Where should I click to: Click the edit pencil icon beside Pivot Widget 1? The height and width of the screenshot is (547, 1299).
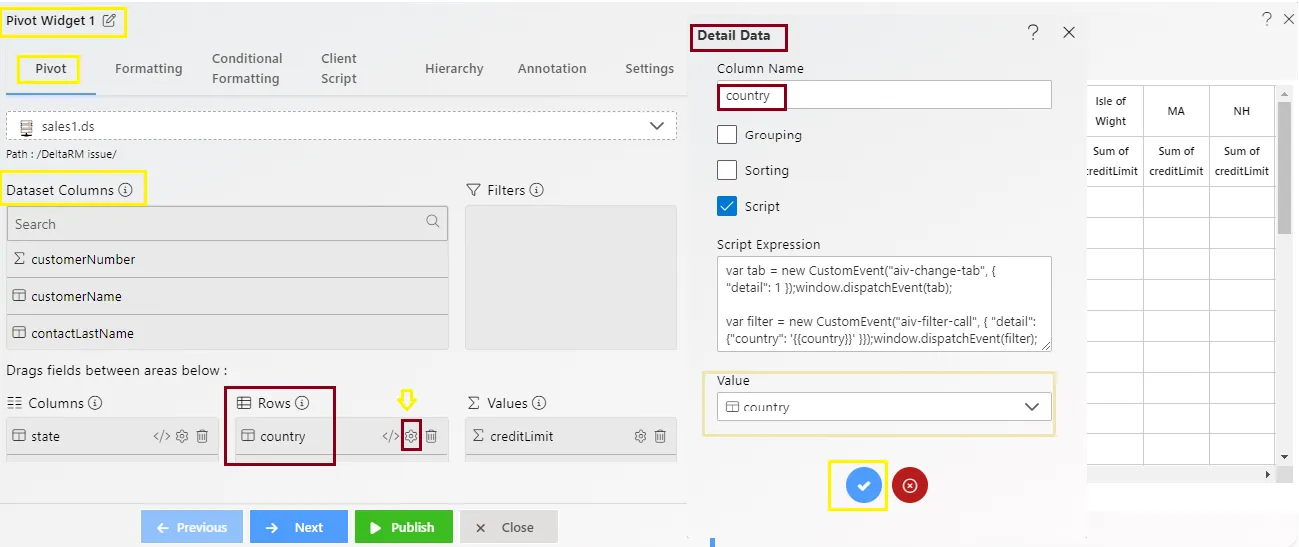point(109,21)
